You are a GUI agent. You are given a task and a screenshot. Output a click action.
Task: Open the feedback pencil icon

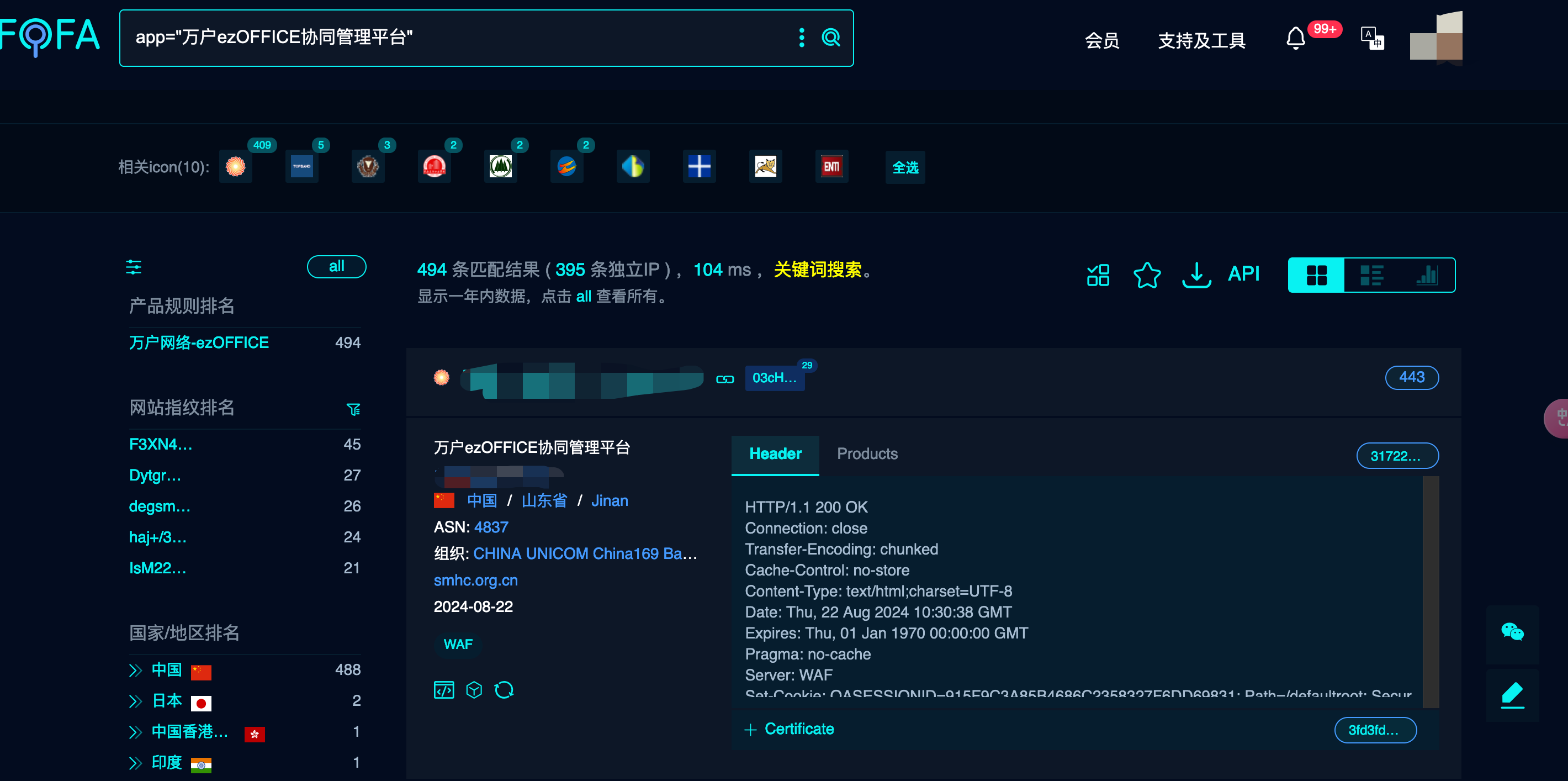point(1512,696)
